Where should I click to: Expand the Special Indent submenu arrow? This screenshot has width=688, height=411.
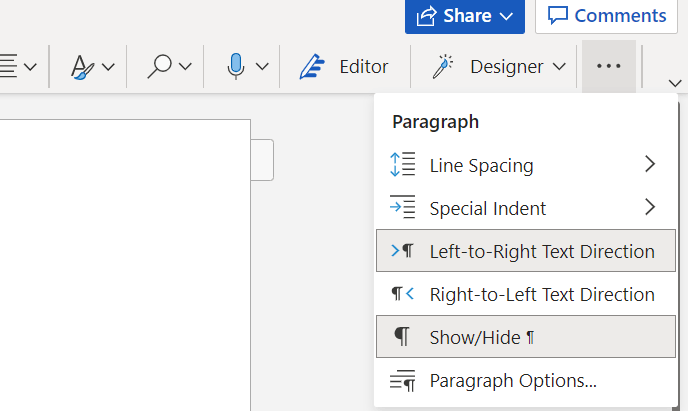click(x=650, y=208)
